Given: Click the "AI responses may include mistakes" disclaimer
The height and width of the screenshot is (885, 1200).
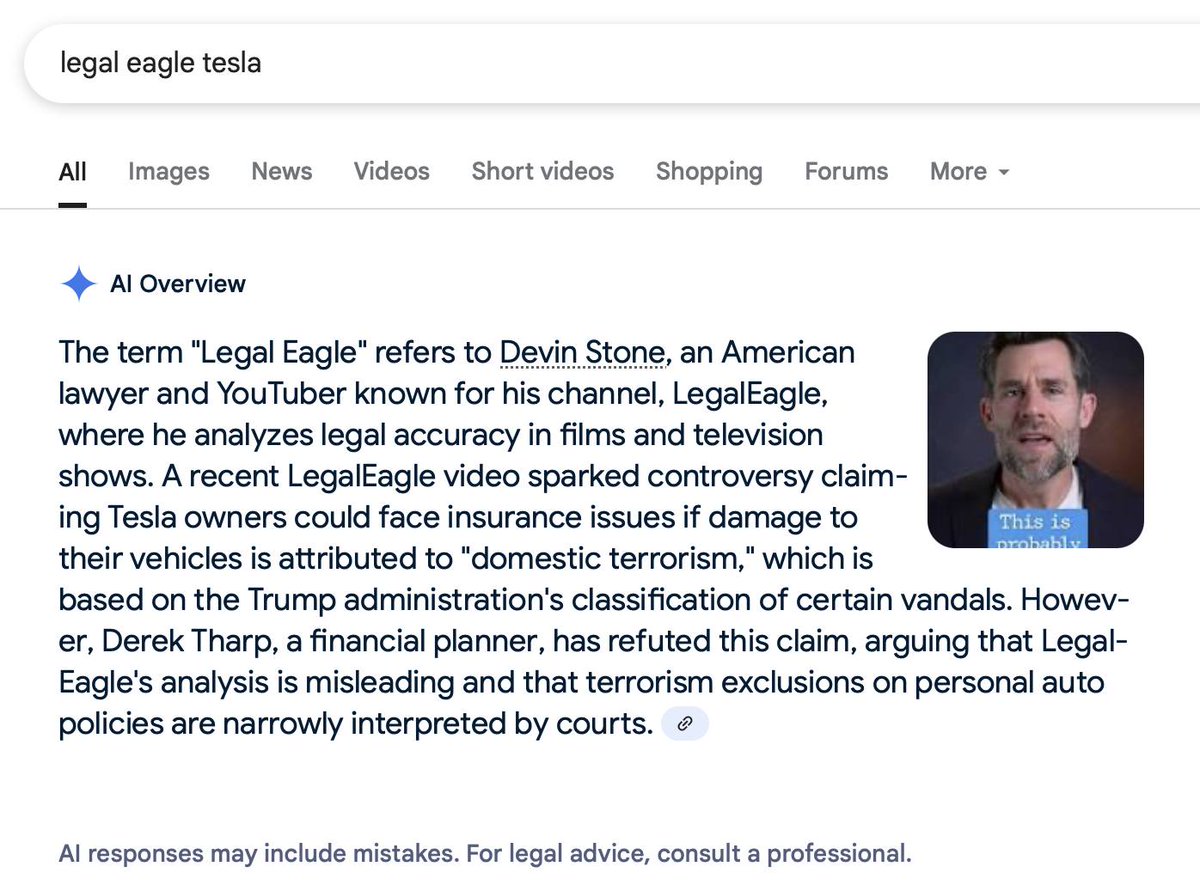Looking at the screenshot, I should 485,854.
